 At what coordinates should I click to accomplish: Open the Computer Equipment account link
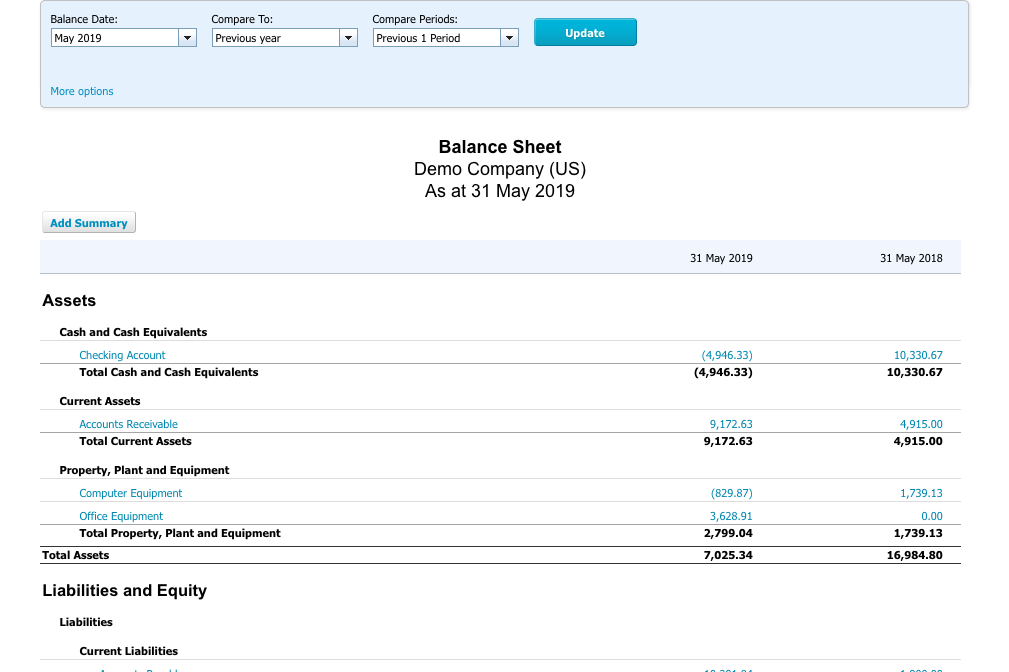tap(131, 493)
